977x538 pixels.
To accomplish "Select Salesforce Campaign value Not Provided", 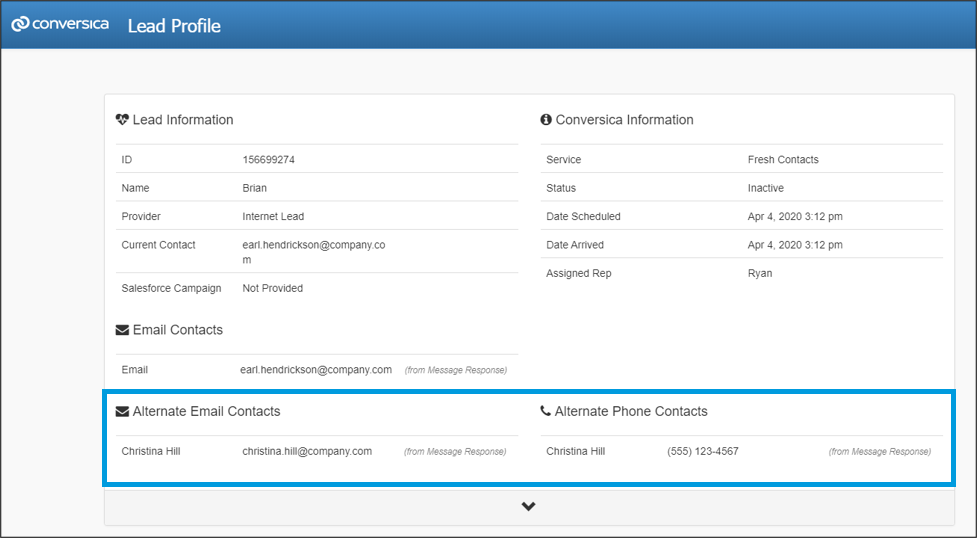I will coord(272,288).
